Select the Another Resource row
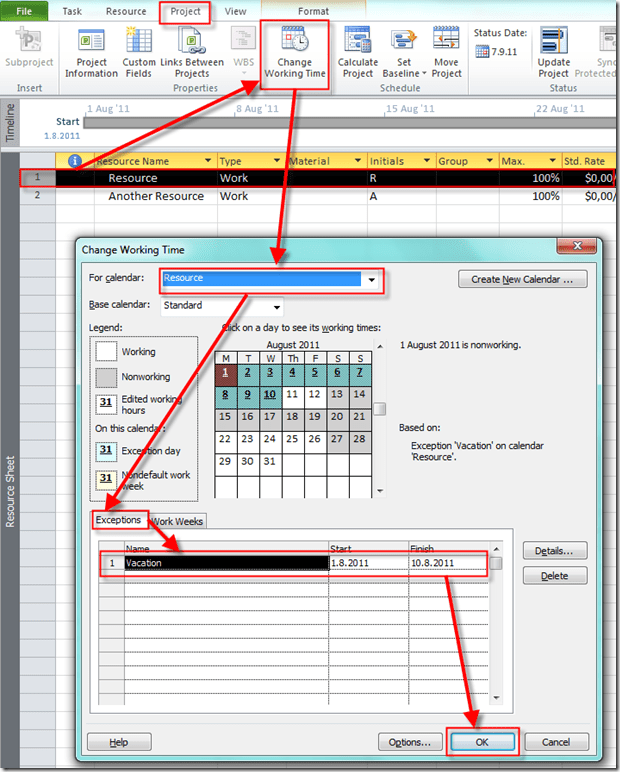This screenshot has width=620, height=772. pyautogui.click(x=156, y=197)
